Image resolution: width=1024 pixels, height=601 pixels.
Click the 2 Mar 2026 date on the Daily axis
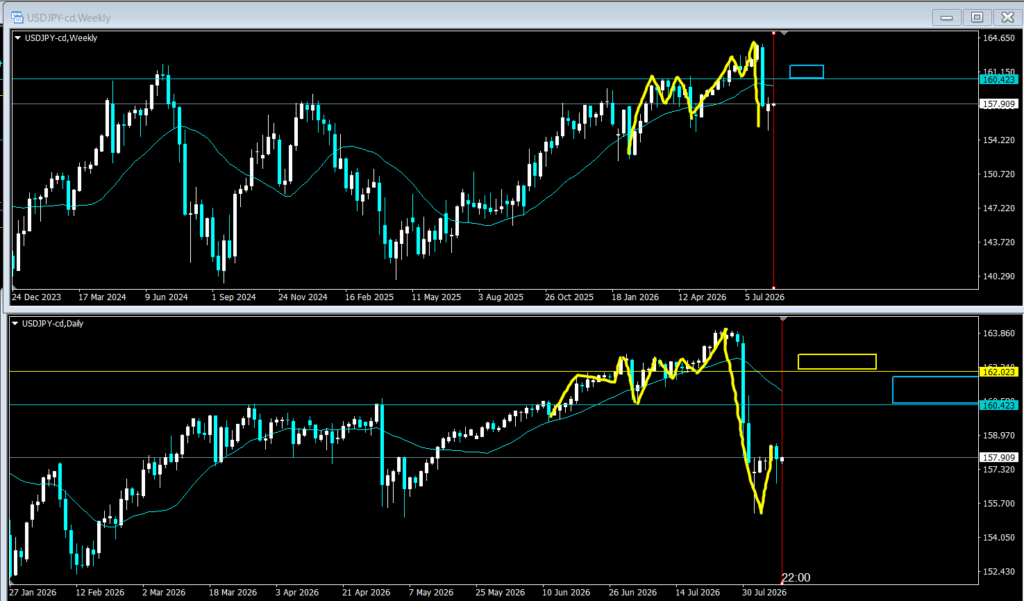click(165, 593)
